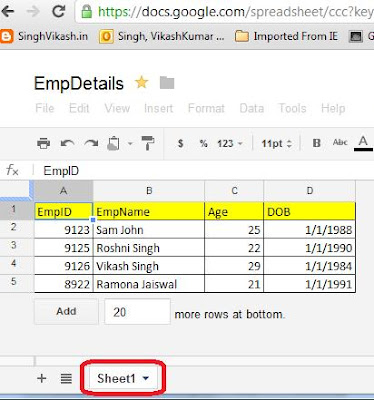Click the Add rows button
The width and height of the screenshot is (374, 400).
66,311
